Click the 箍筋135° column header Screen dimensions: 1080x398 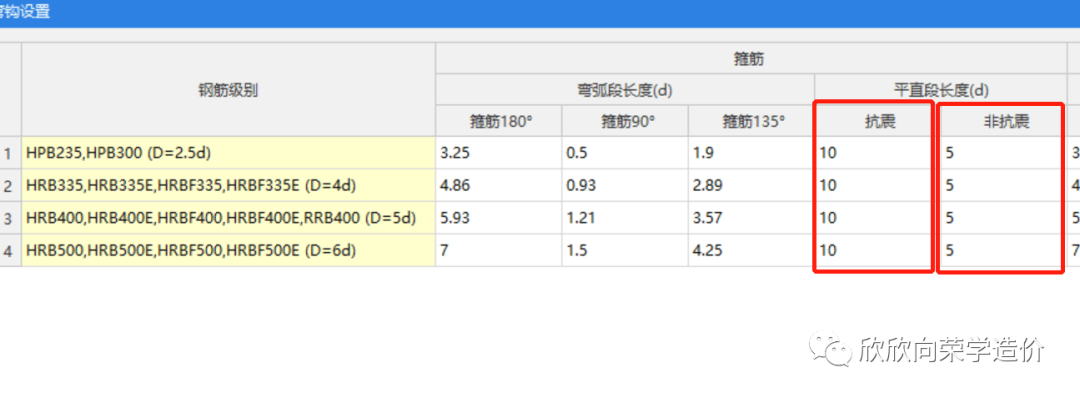click(751, 121)
